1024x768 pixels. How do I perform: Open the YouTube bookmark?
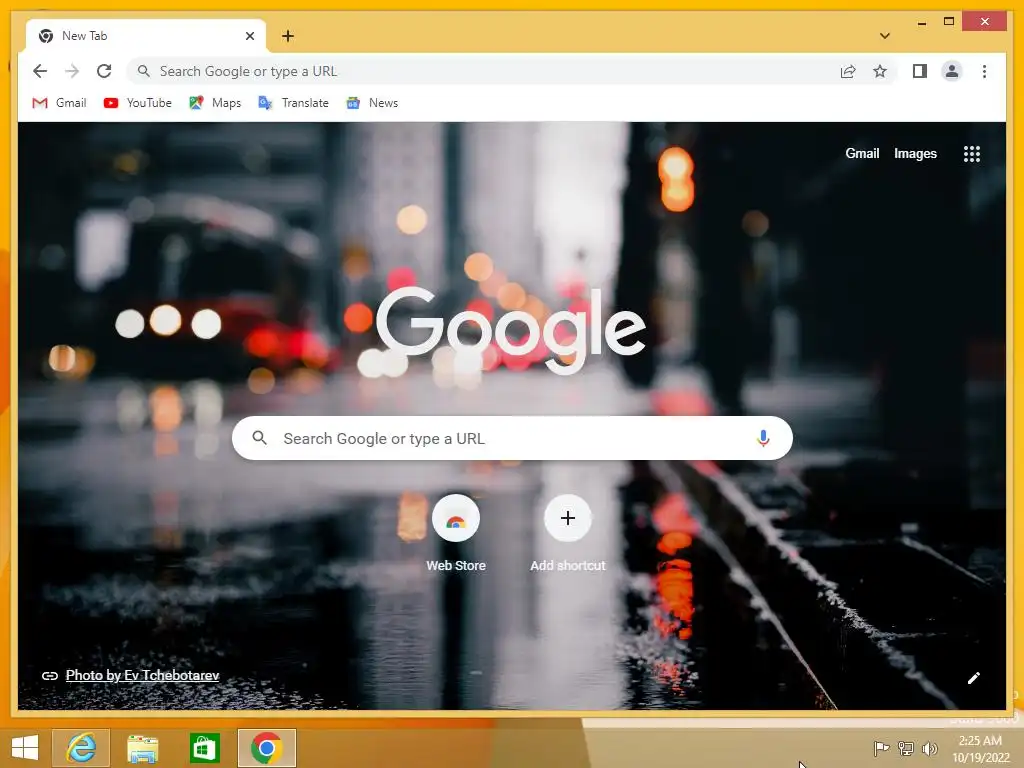(x=138, y=103)
